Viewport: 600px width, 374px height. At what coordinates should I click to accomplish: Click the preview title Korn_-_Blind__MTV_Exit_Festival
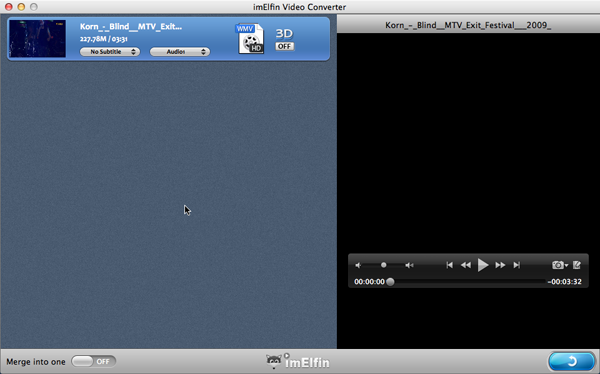point(468,25)
